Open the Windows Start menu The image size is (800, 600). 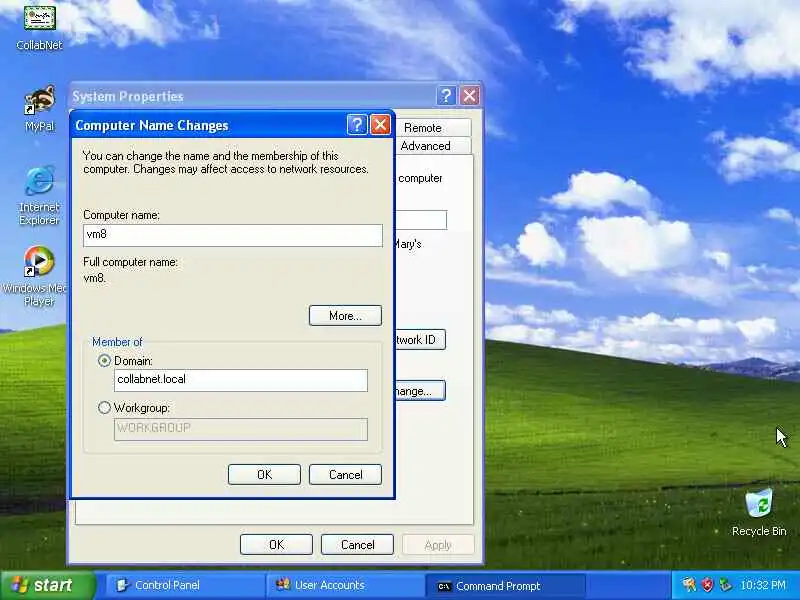click(48, 585)
